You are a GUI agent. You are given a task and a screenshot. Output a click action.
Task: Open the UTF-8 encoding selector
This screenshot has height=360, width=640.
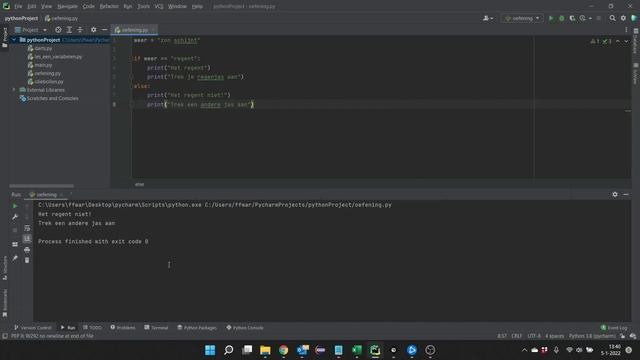click(534, 336)
